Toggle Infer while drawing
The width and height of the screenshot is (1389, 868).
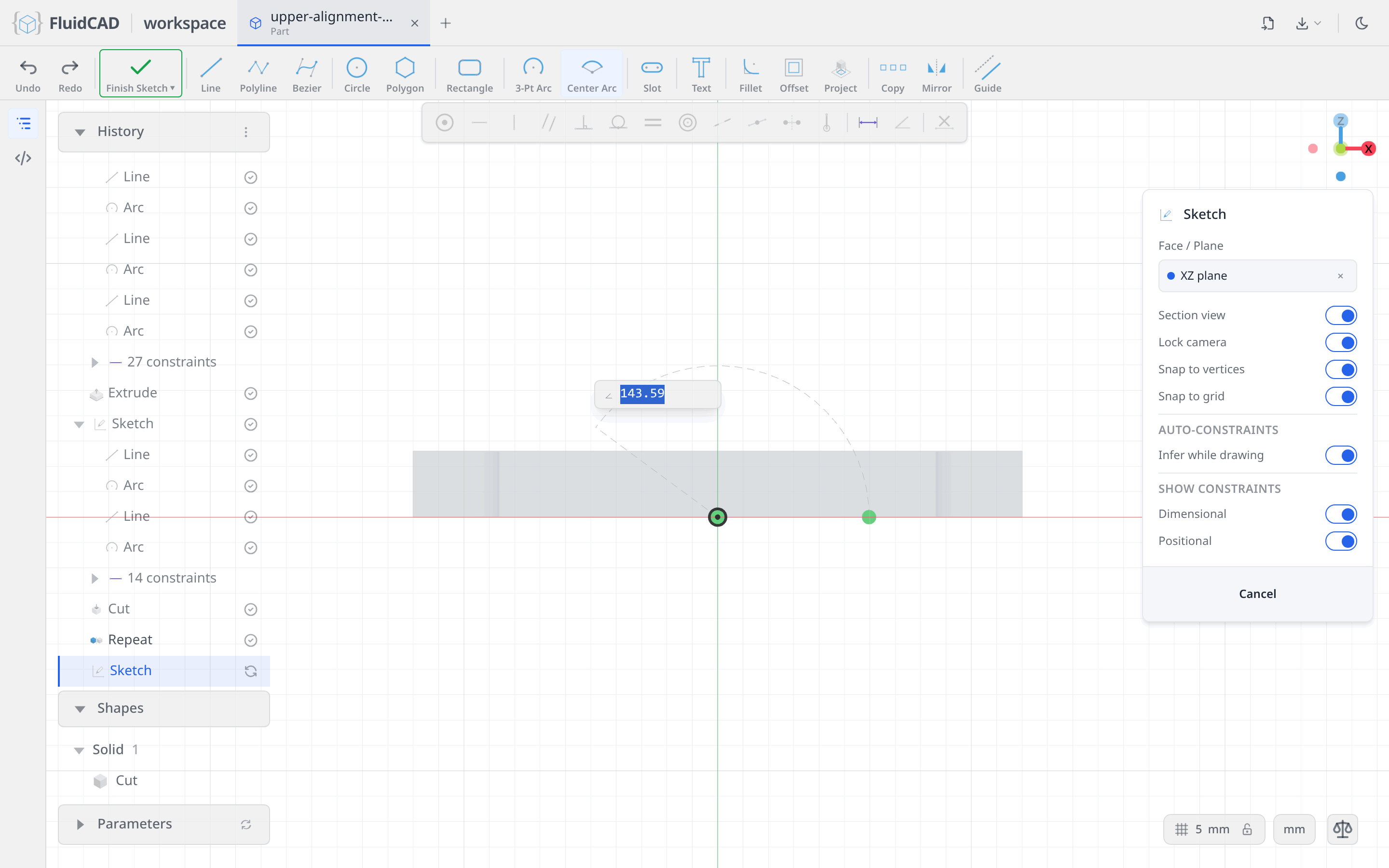pos(1341,455)
